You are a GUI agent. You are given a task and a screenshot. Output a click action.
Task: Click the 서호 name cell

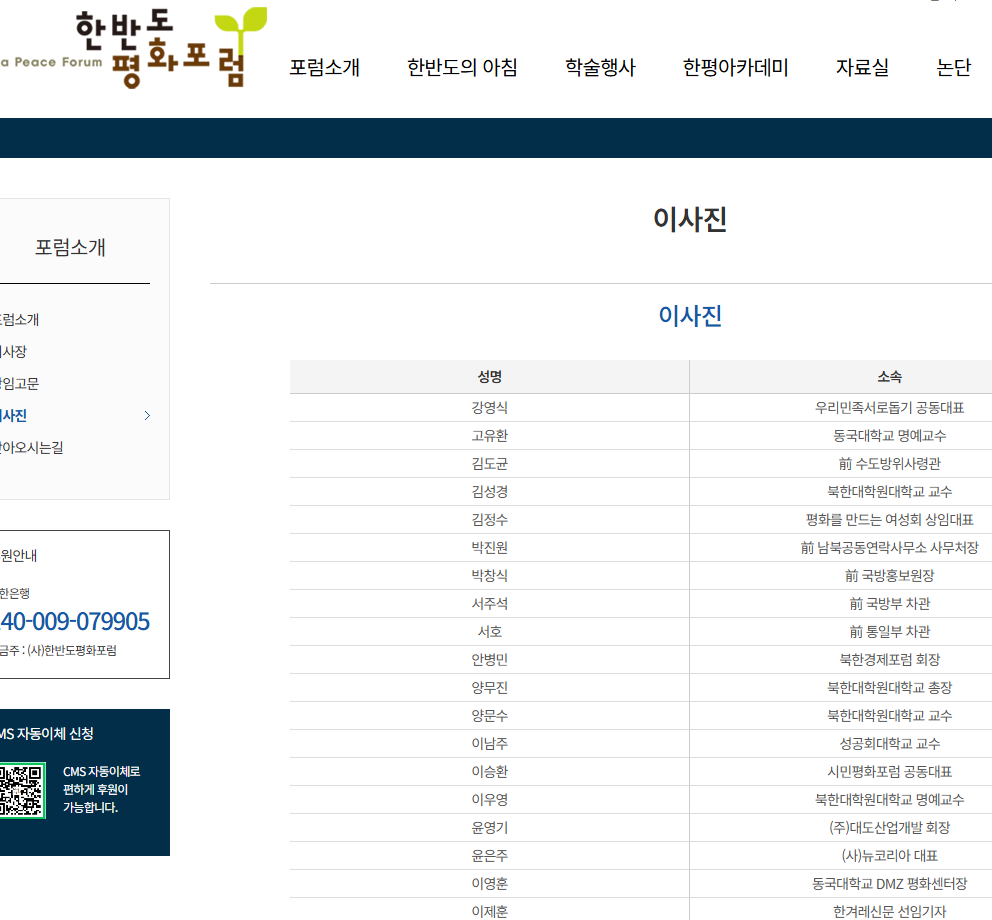[x=489, y=632]
